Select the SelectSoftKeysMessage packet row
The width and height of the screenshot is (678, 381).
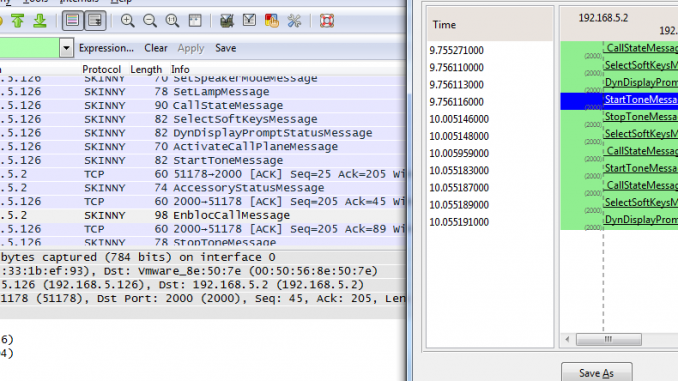pyautogui.click(x=203, y=119)
